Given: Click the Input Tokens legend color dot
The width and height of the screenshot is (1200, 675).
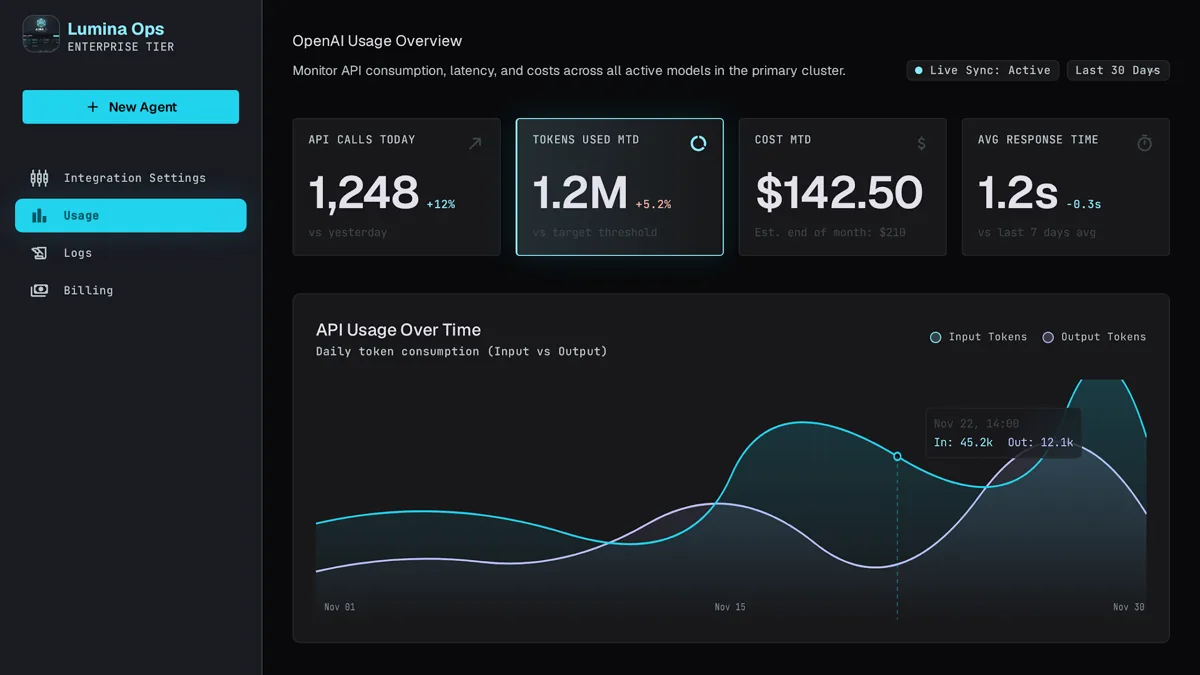Looking at the screenshot, I should pos(936,338).
